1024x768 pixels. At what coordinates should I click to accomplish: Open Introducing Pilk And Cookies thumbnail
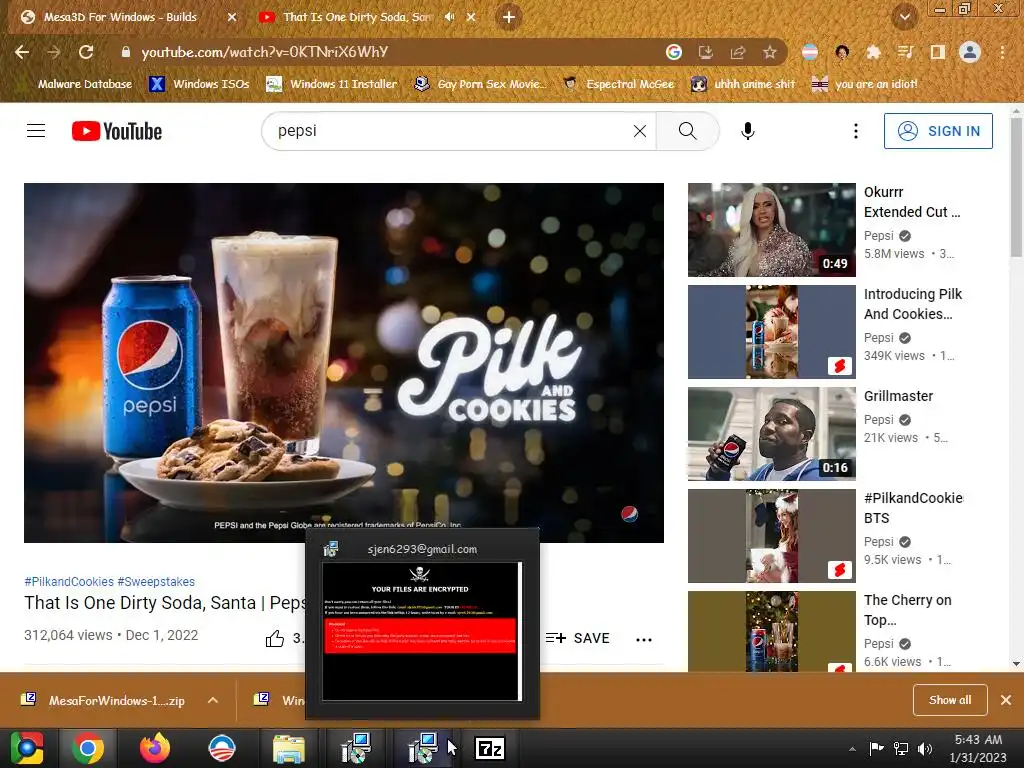[x=771, y=332]
